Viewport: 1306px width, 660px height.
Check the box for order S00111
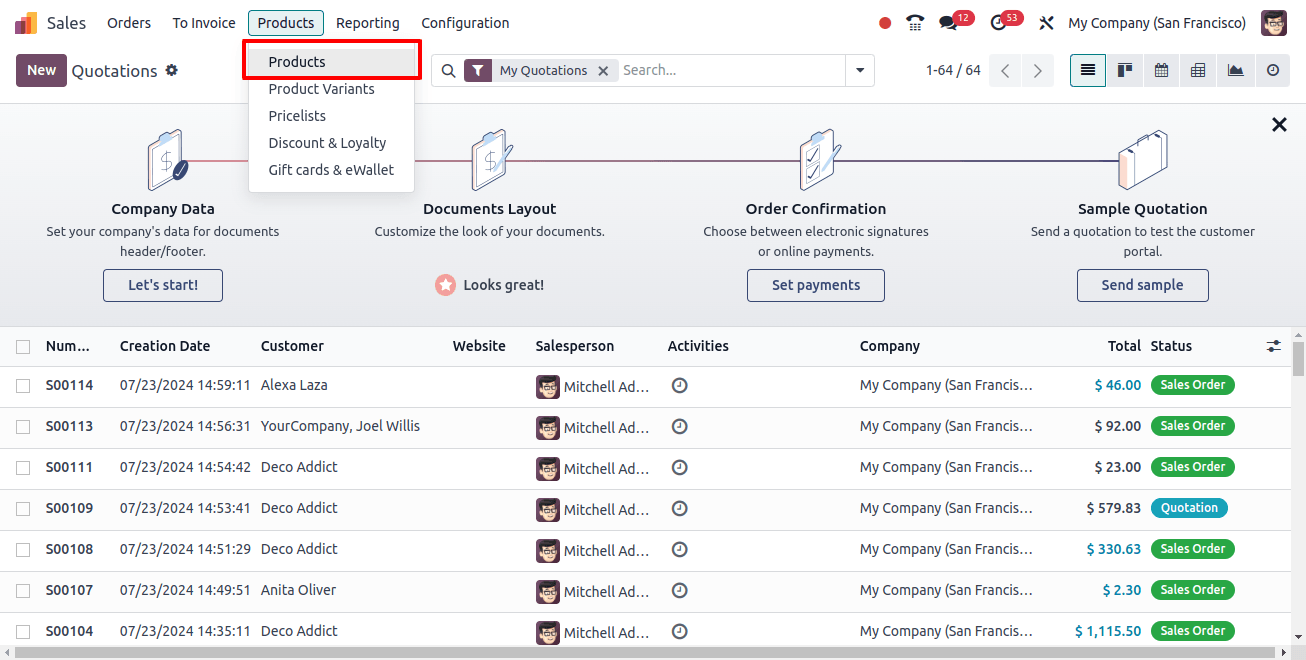[23, 468]
